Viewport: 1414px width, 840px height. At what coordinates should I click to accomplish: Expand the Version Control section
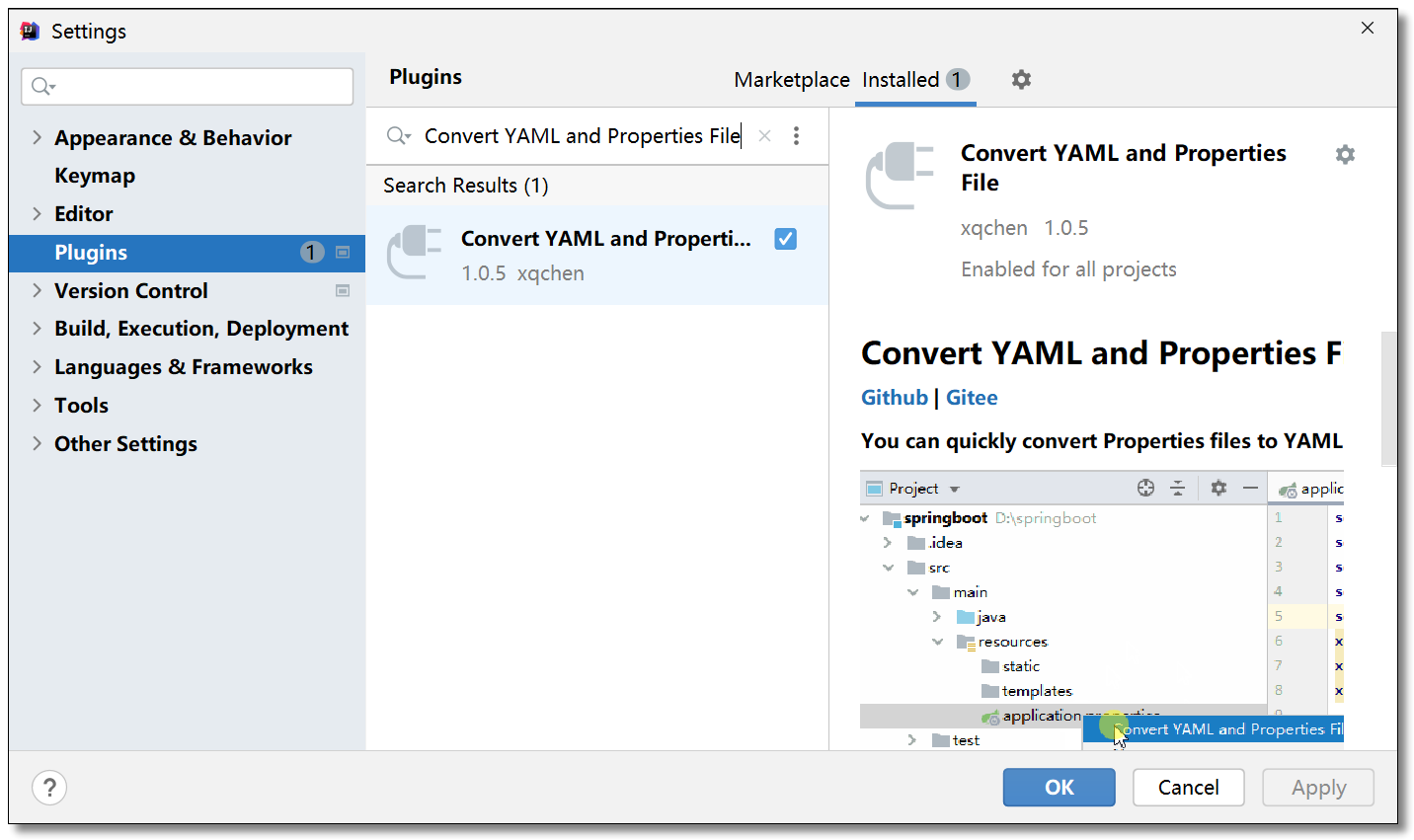37,290
